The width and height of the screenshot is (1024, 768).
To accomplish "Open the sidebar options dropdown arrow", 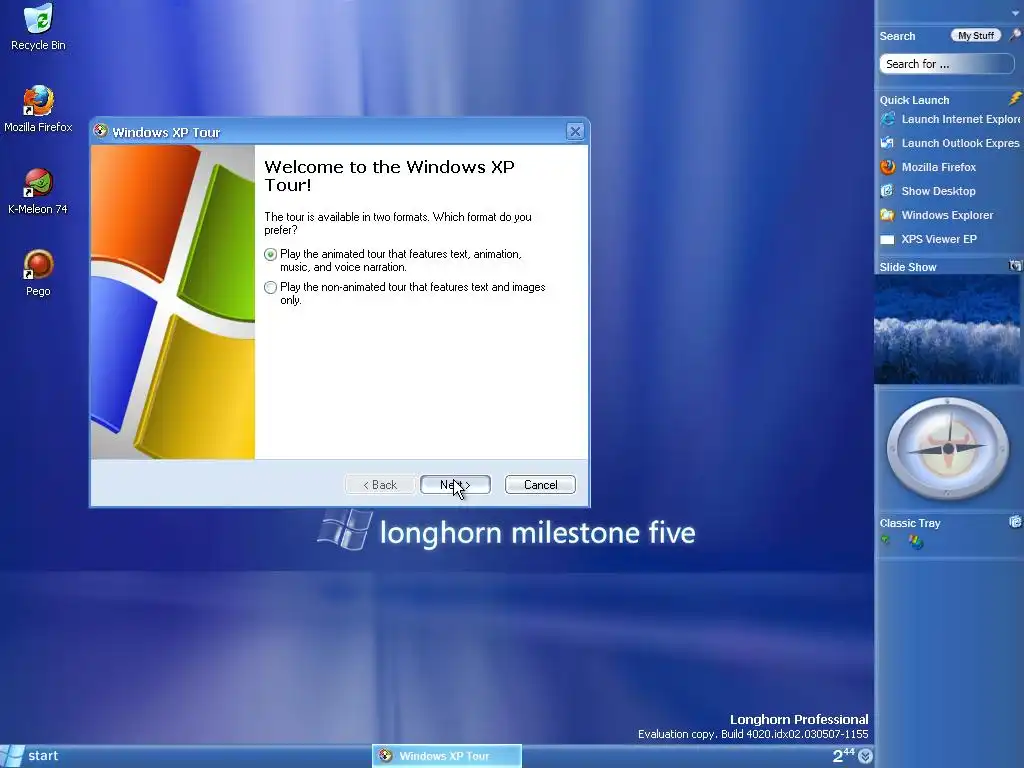I will 1016,14.
